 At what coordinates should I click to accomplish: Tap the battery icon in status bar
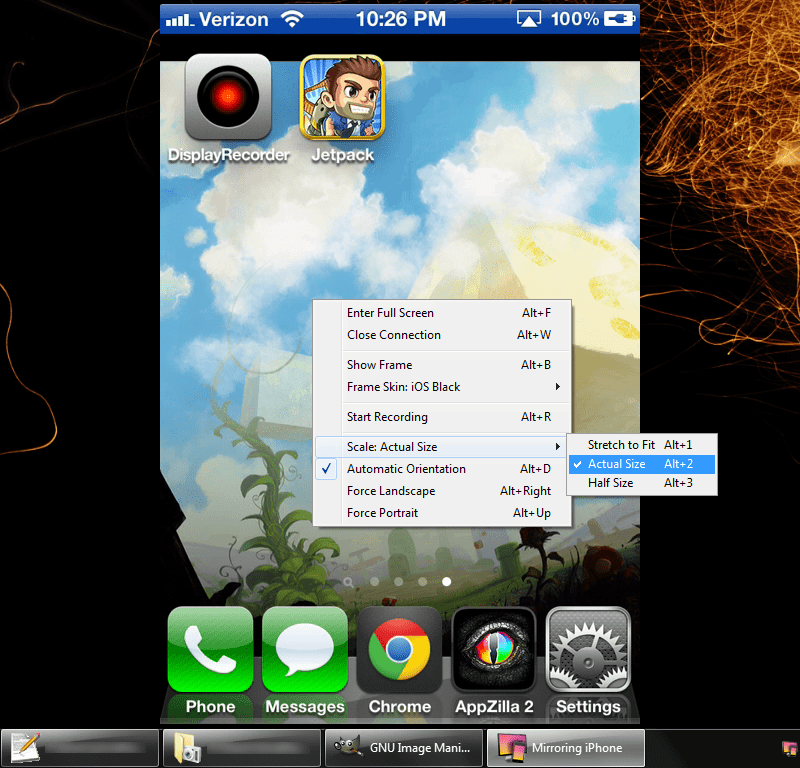tap(619, 19)
